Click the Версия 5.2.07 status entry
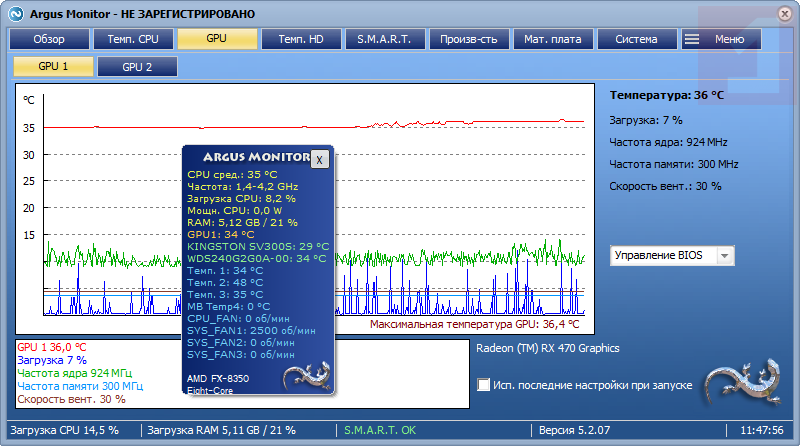This screenshot has width=800, height=446. pyautogui.click(x=574, y=430)
